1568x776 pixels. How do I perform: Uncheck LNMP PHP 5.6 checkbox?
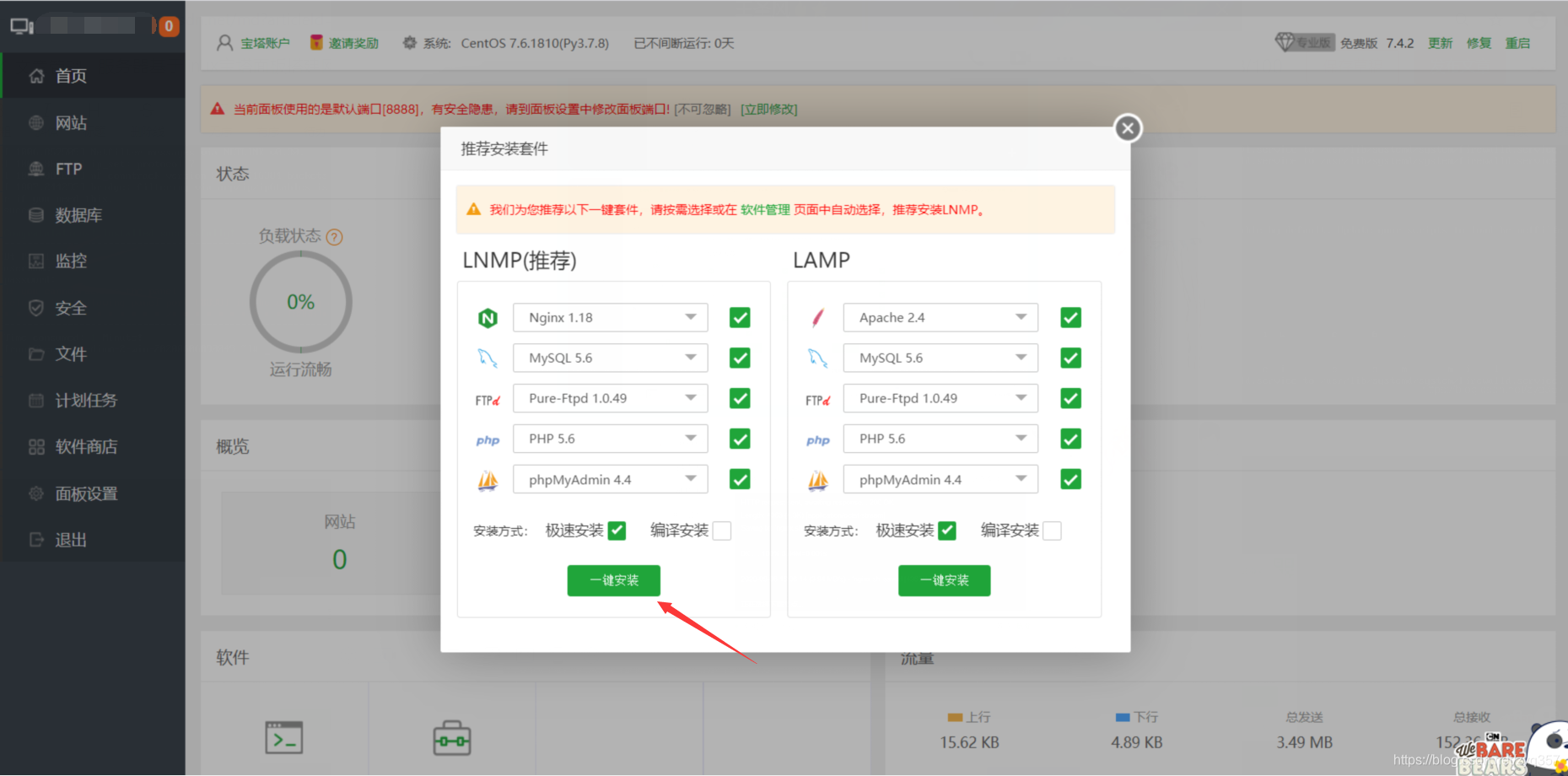[740, 439]
